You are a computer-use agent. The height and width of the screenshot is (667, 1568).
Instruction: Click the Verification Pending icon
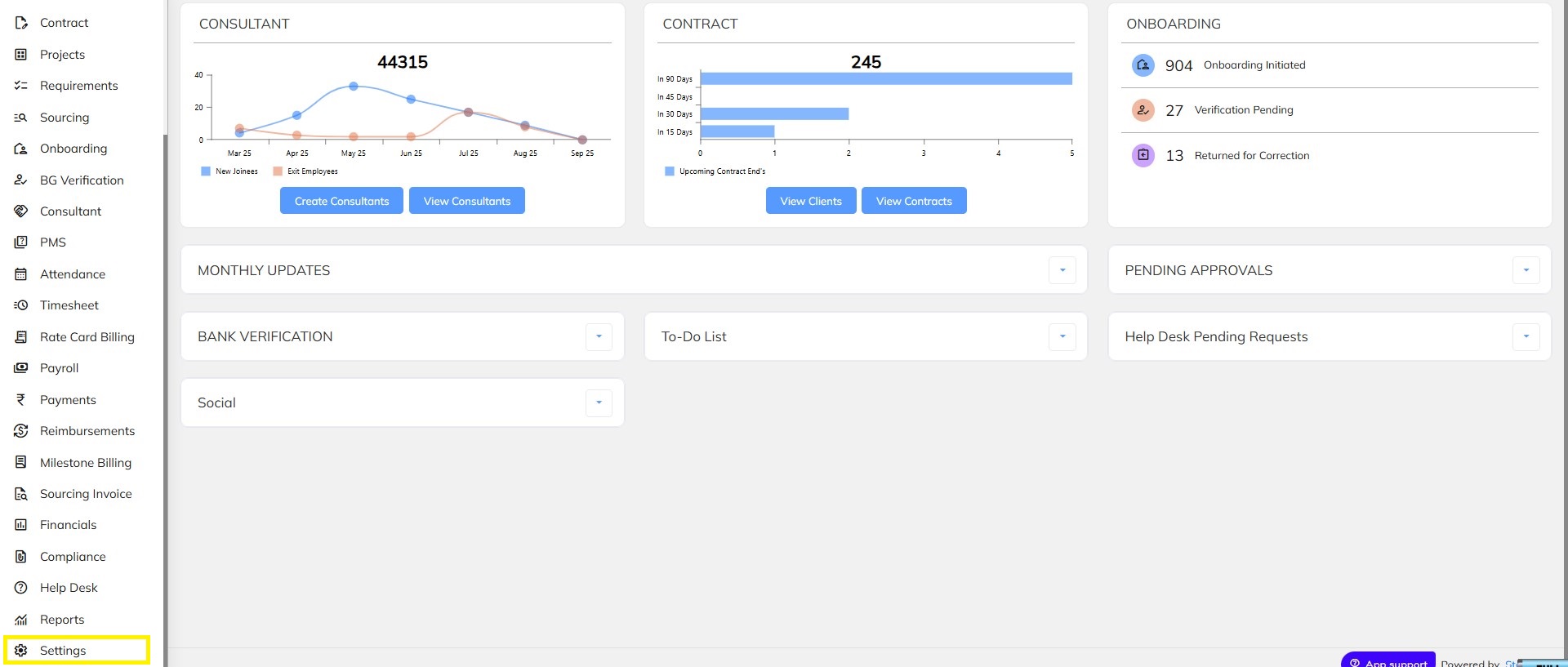pyautogui.click(x=1143, y=110)
